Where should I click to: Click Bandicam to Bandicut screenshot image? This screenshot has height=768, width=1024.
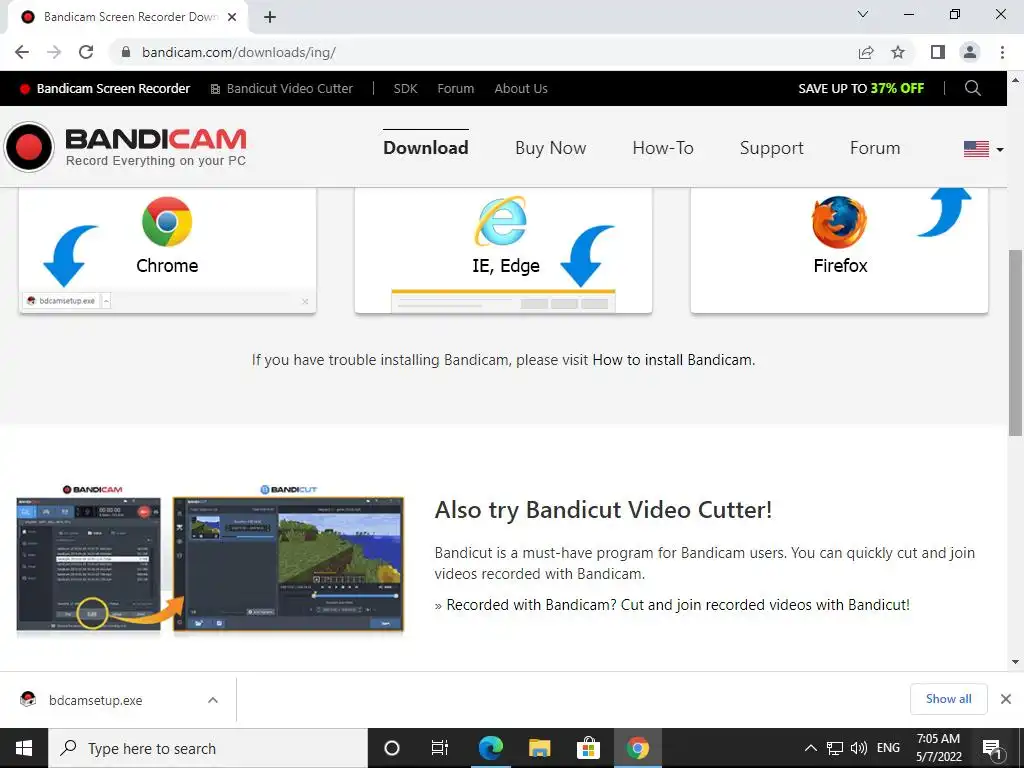[x=210, y=560]
